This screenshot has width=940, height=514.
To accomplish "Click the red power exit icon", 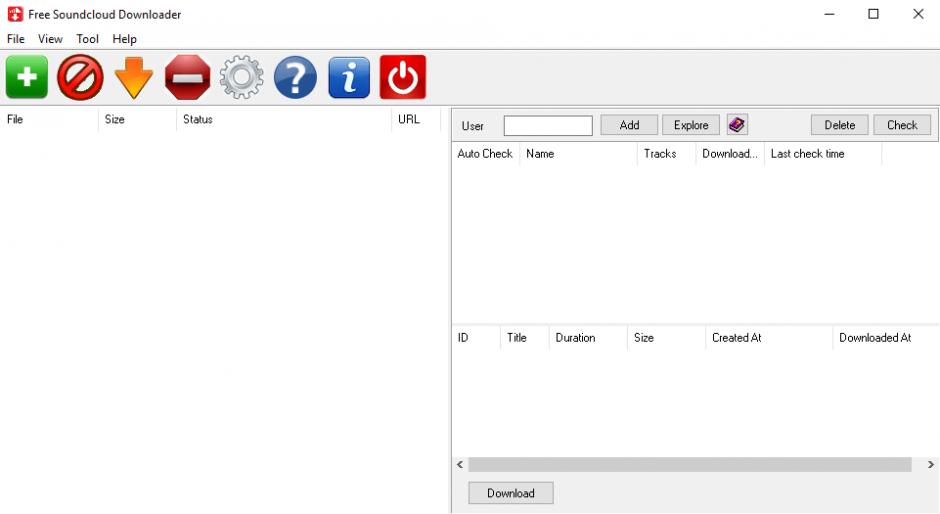I will tap(403, 77).
